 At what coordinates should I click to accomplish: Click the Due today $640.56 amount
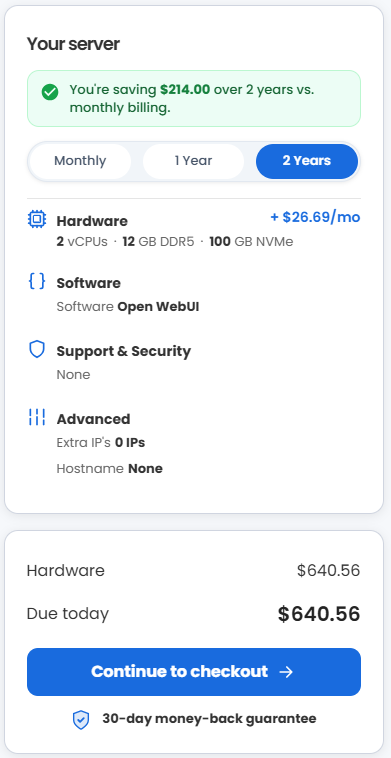[319, 614]
